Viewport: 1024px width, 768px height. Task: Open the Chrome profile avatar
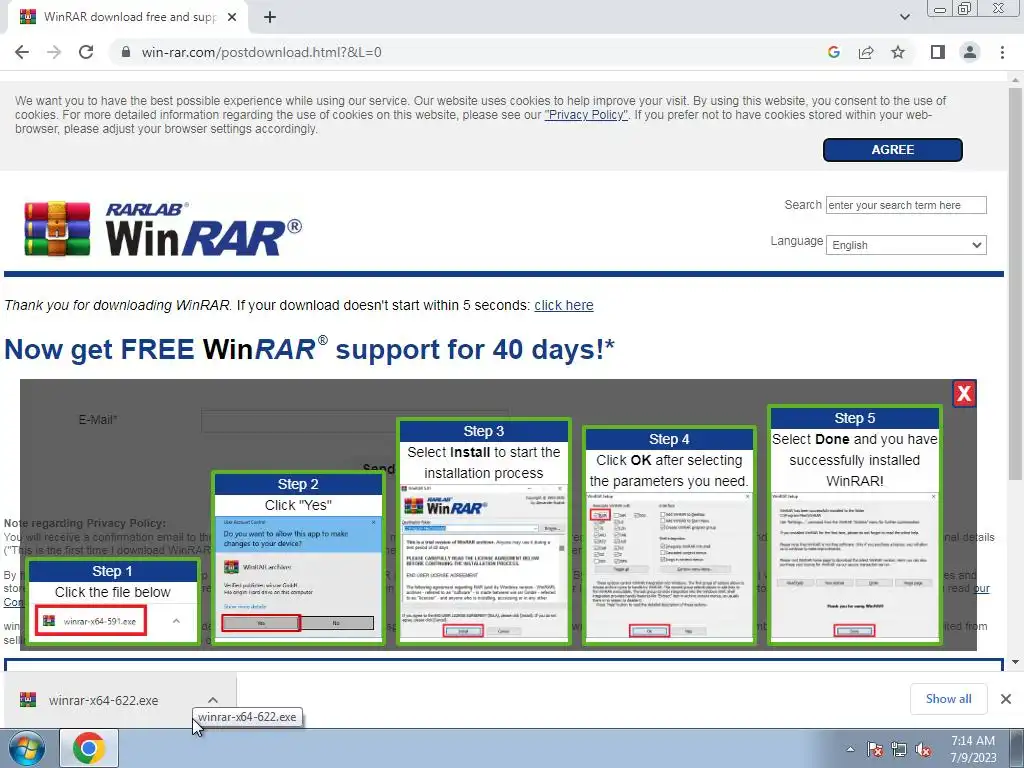pyautogui.click(x=970, y=52)
